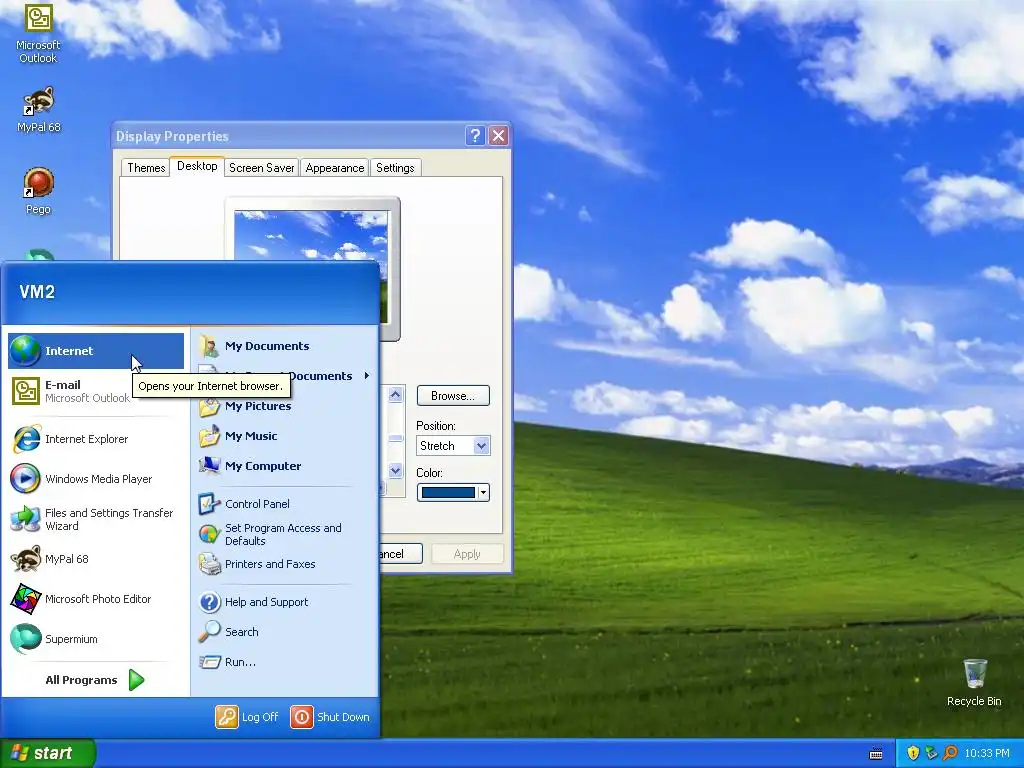Screen dimensions: 1024x768
Task: Click the Microsoft Outlook desktop icon
Action: (38, 33)
